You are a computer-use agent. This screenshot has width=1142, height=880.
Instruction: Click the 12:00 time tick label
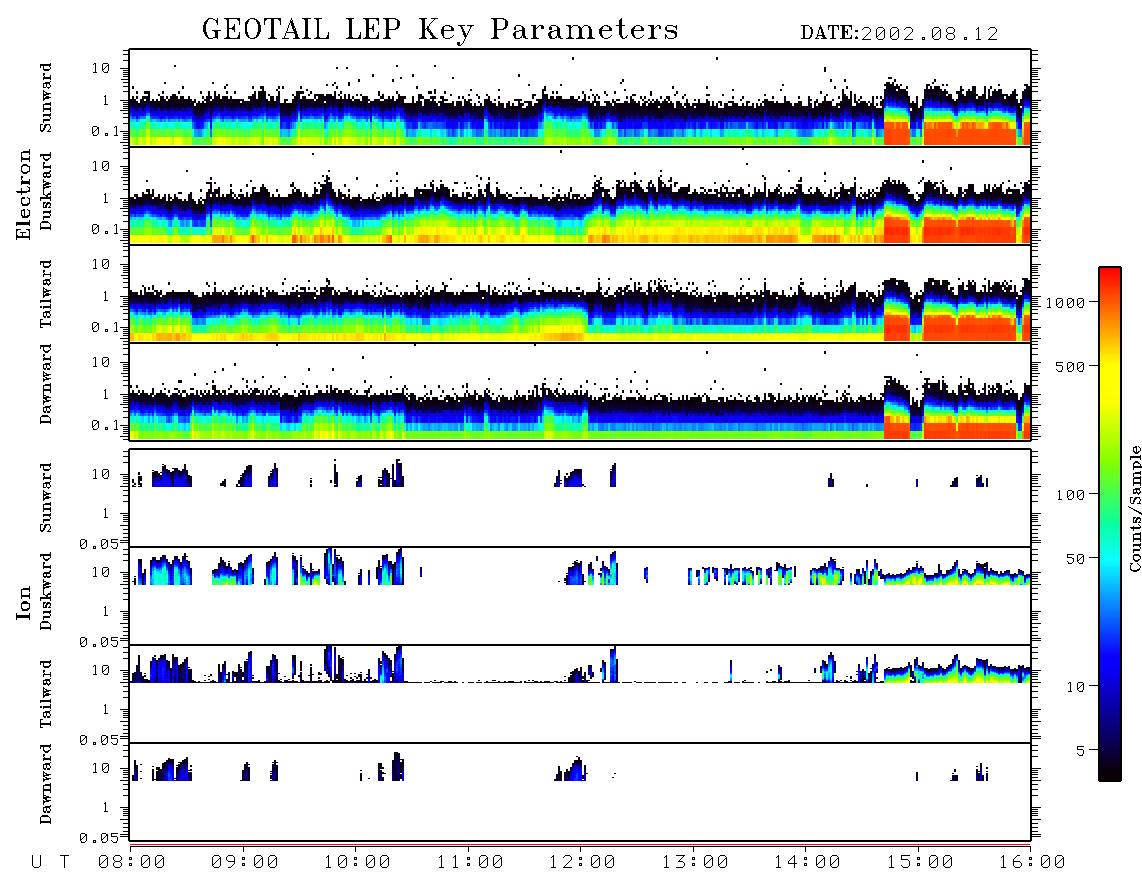pyautogui.click(x=582, y=863)
